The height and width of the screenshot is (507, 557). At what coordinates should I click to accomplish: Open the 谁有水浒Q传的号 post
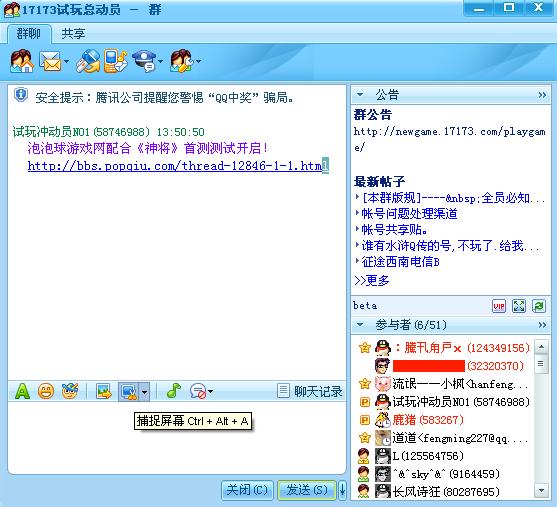click(x=451, y=246)
